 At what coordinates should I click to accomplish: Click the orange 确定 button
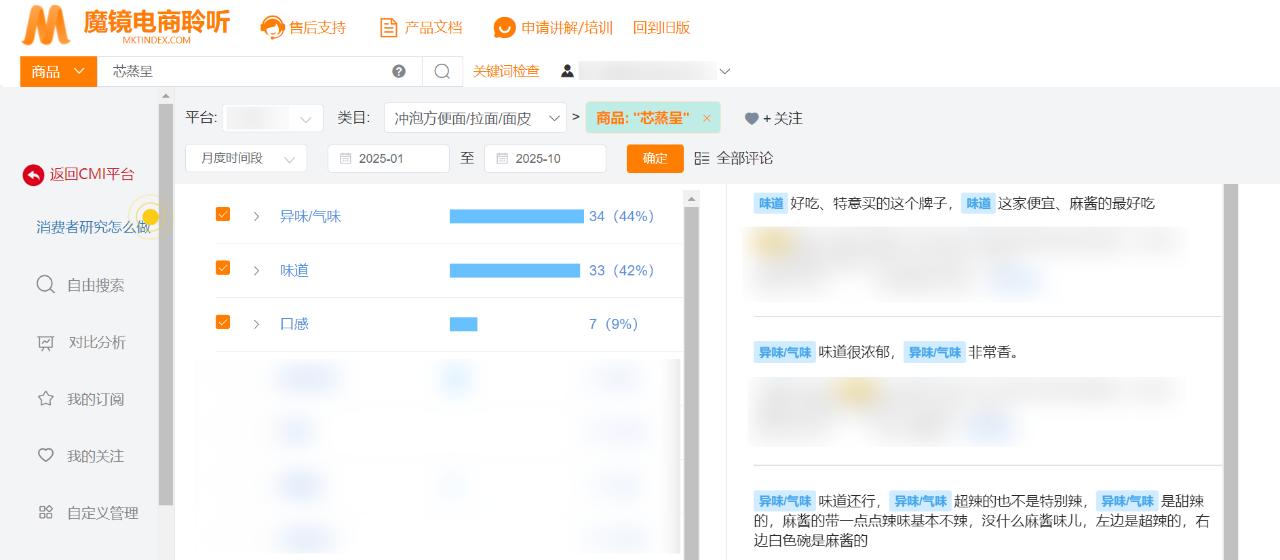click(655, 158)
